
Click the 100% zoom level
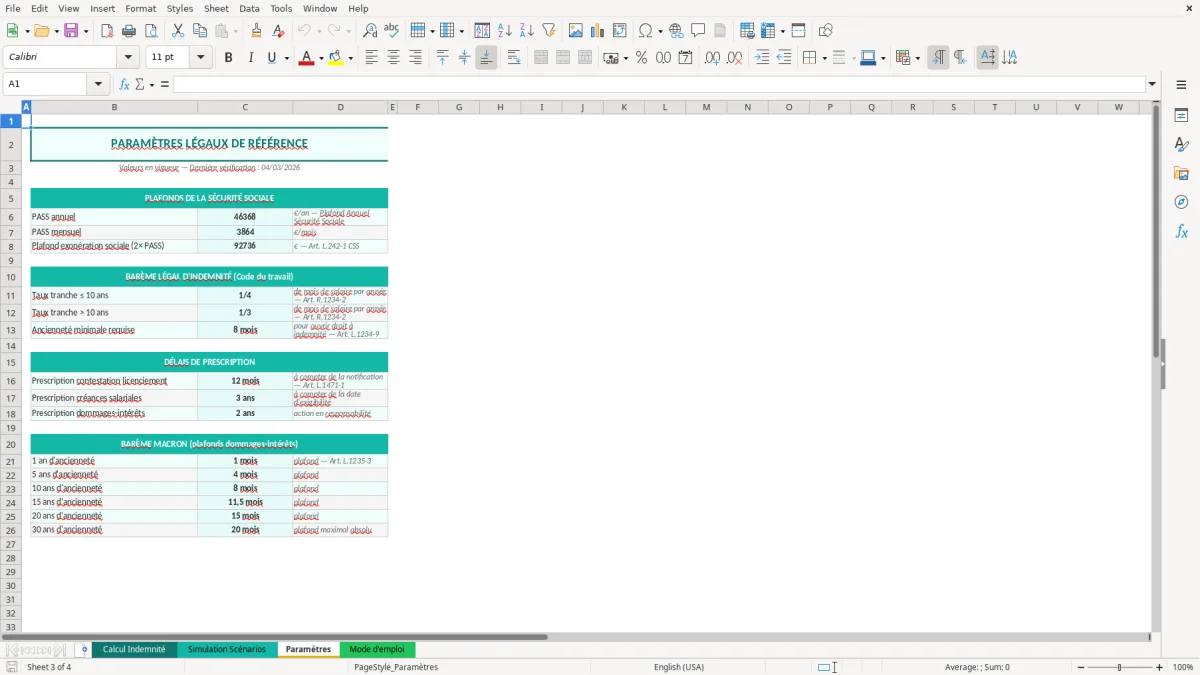[1183, 667]
